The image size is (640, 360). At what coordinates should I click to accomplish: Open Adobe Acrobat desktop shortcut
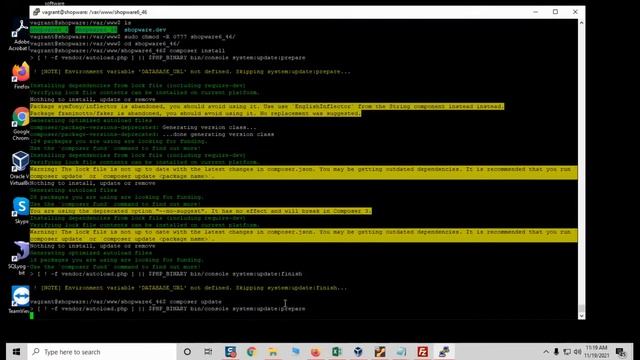(x=19, y=35)
